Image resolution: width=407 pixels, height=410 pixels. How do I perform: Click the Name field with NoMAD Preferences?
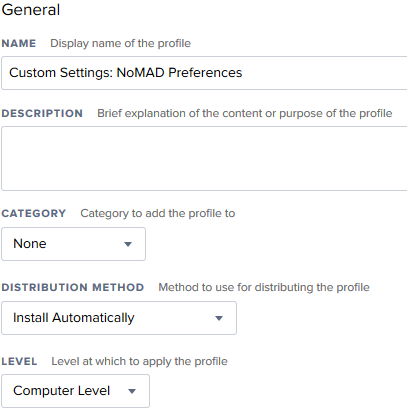(204, 73)
